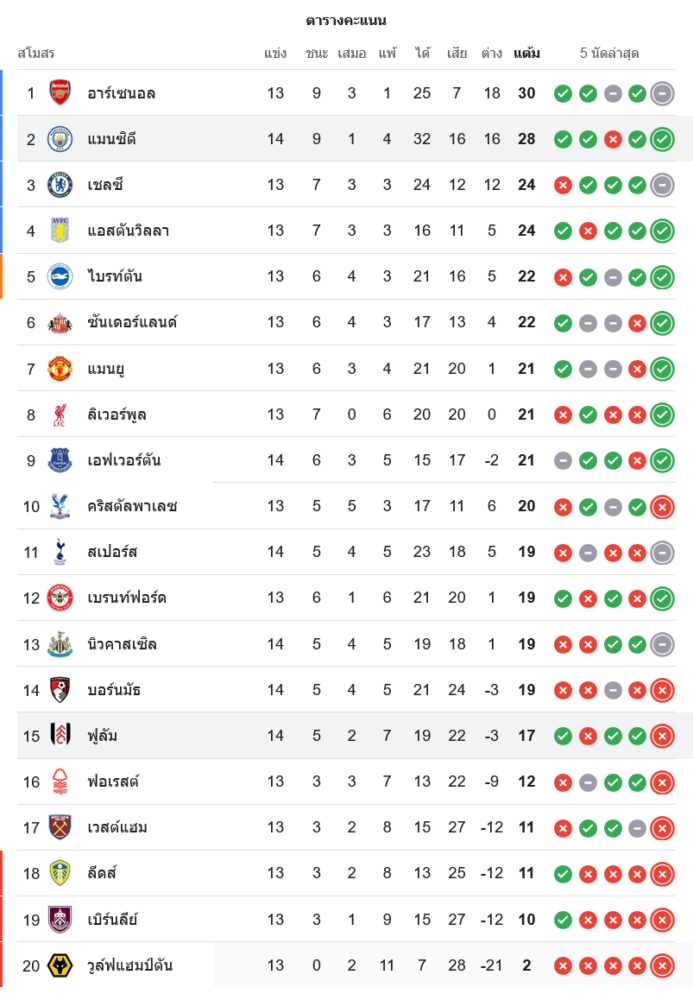693x1000 pixels.
Task: Click the Crystal Palace club crest
Action: tap(61, 507)
